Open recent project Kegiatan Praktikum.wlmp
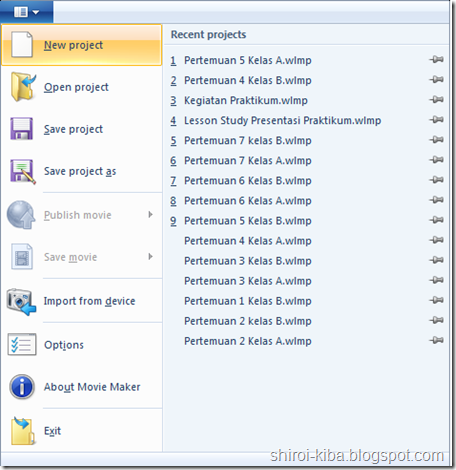 point(246,100)
